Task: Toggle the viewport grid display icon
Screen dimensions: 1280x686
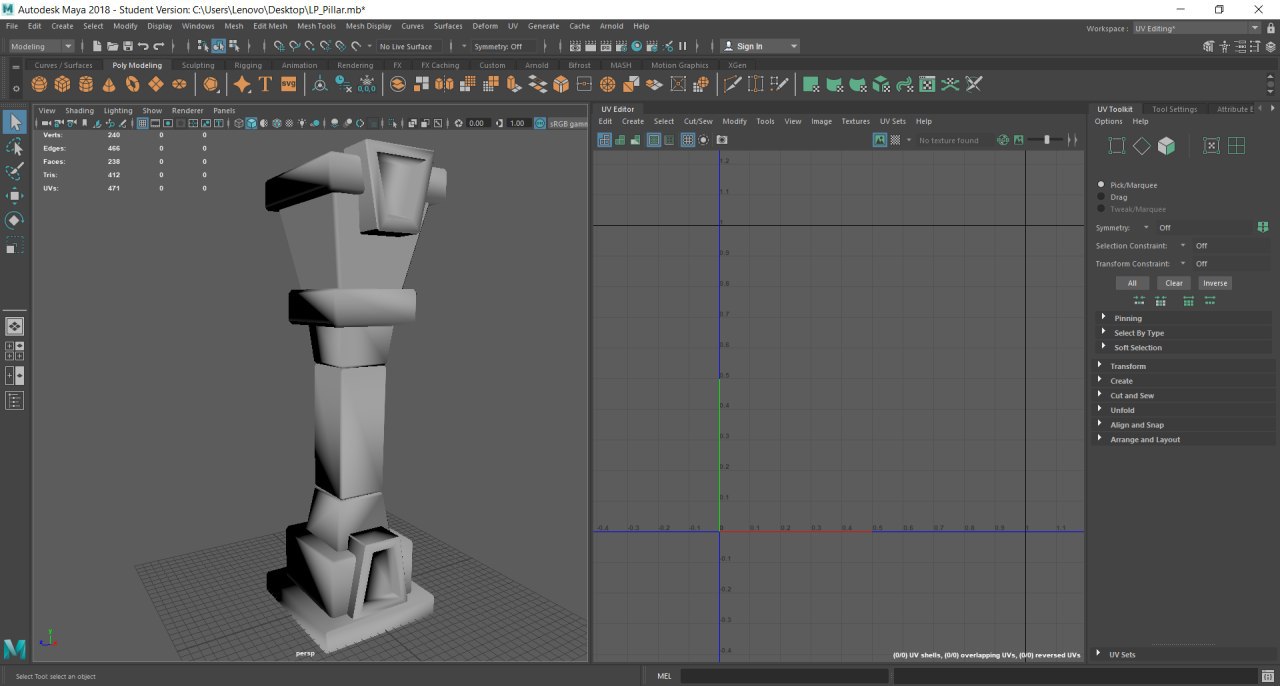Action: (x=142, y=123)
